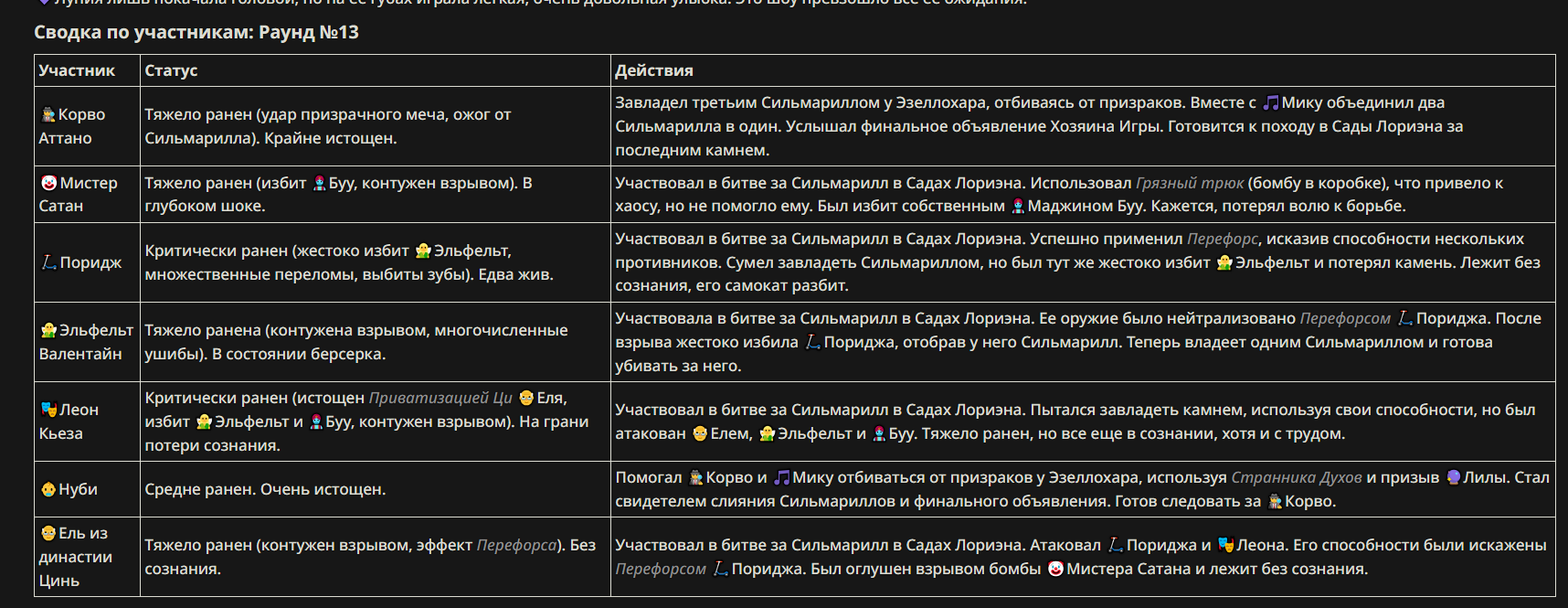Click the music note emoji before Мику in Нуби's actions
Screen dimensions: 1568x608
[x=781, y=477]
